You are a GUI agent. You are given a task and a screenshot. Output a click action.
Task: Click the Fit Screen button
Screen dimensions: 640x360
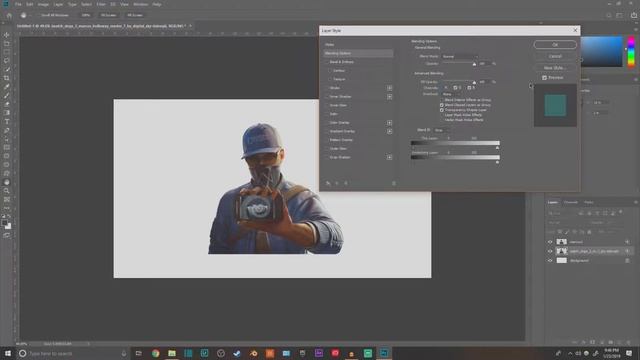pyautogui.click(x=109, y=15)
